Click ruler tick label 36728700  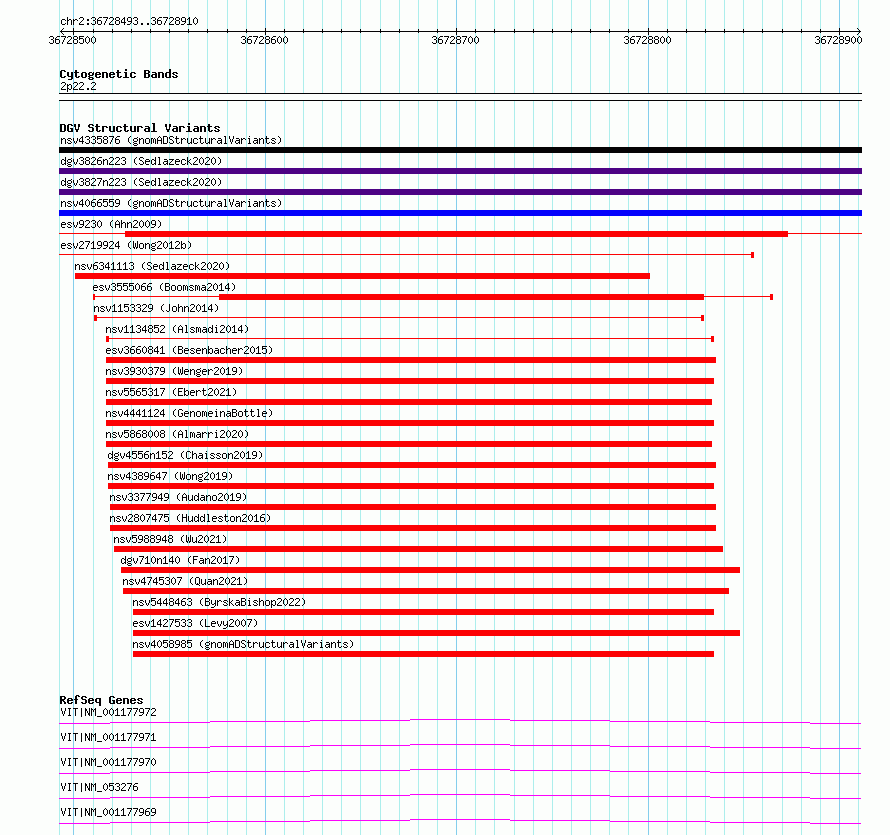(456, 40)
